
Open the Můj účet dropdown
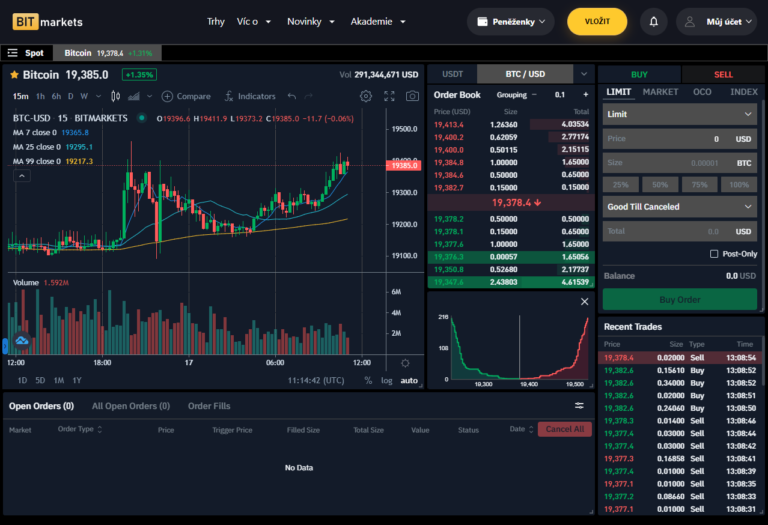click(x=717, y=22)
